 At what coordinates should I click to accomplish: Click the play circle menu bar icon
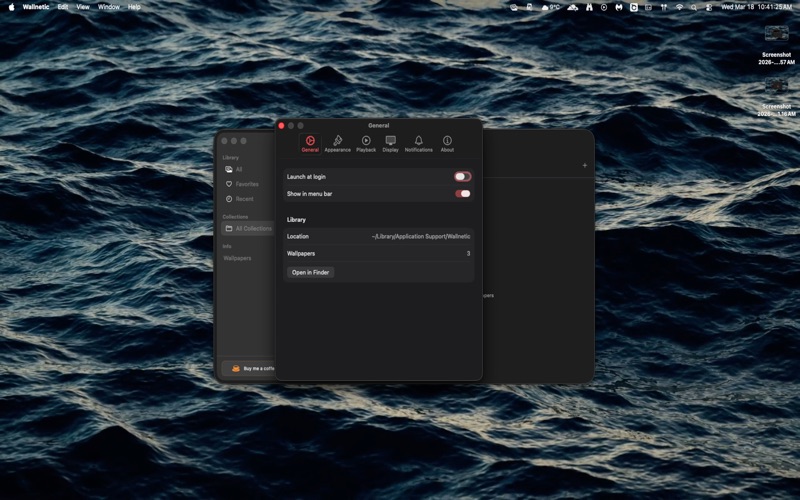pyautogui.click(x=604, y=7)
